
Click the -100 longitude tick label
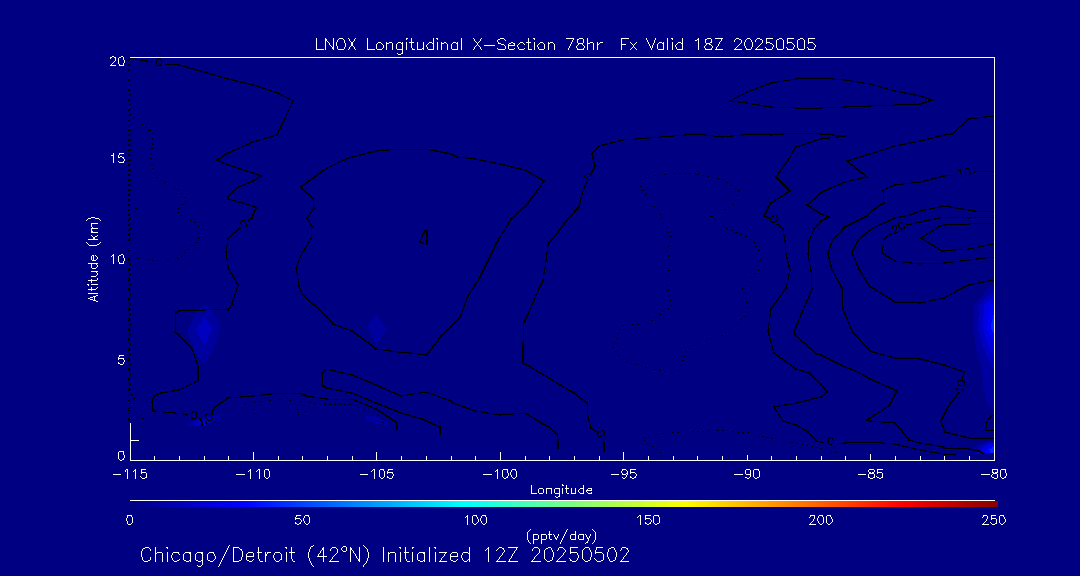500,475
